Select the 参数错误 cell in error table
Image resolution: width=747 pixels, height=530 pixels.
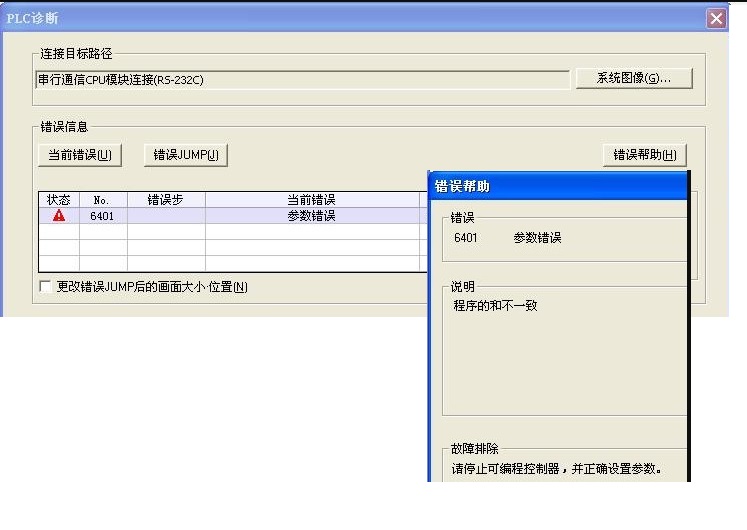pos(311,215)
